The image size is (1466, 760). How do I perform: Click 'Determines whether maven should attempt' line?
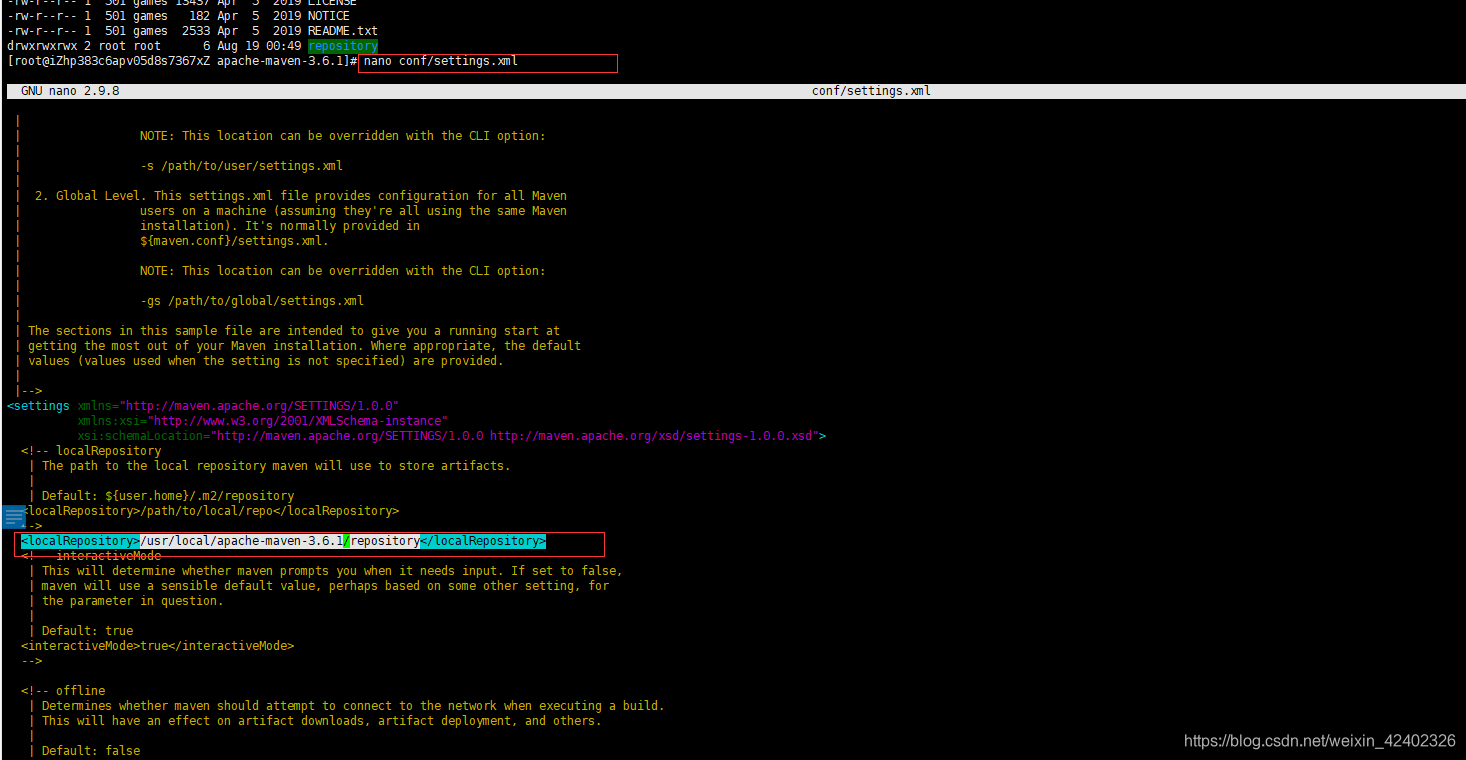353,706
